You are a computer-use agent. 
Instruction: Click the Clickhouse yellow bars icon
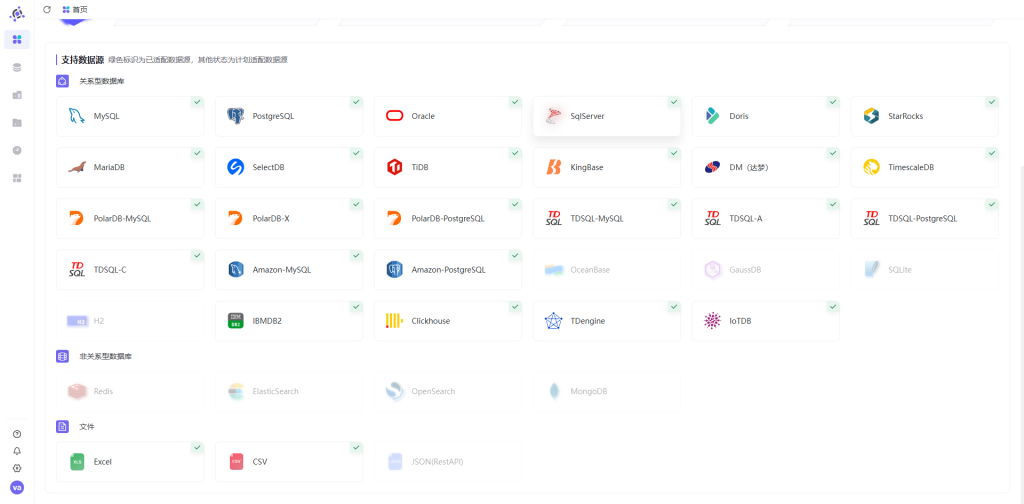coord(394,321)
